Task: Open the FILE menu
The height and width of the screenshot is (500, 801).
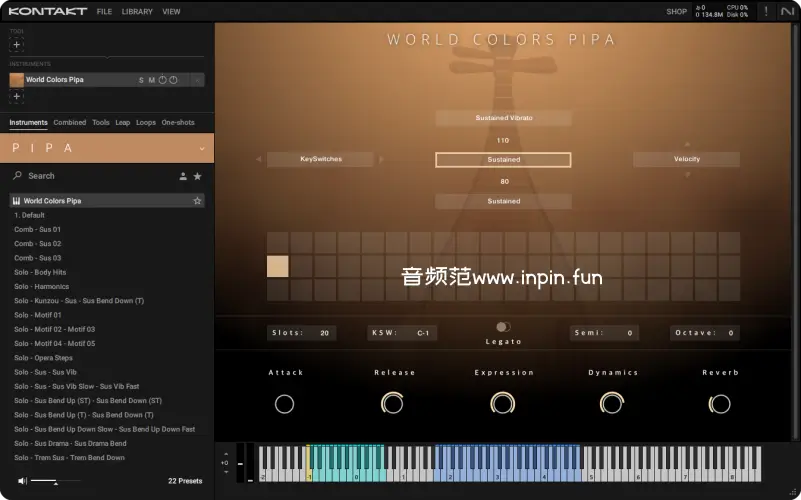Action: tap(104, 11)
